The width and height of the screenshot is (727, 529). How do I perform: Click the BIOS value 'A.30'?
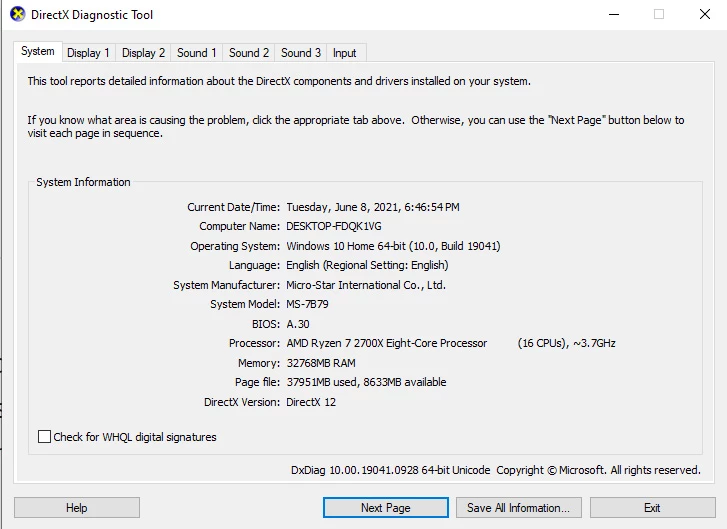click(x=298, y=324)
